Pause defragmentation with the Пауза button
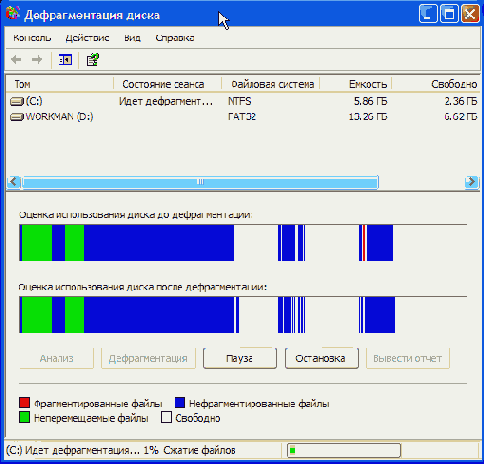Screen dimensions: 484x464 pos(240,358)
